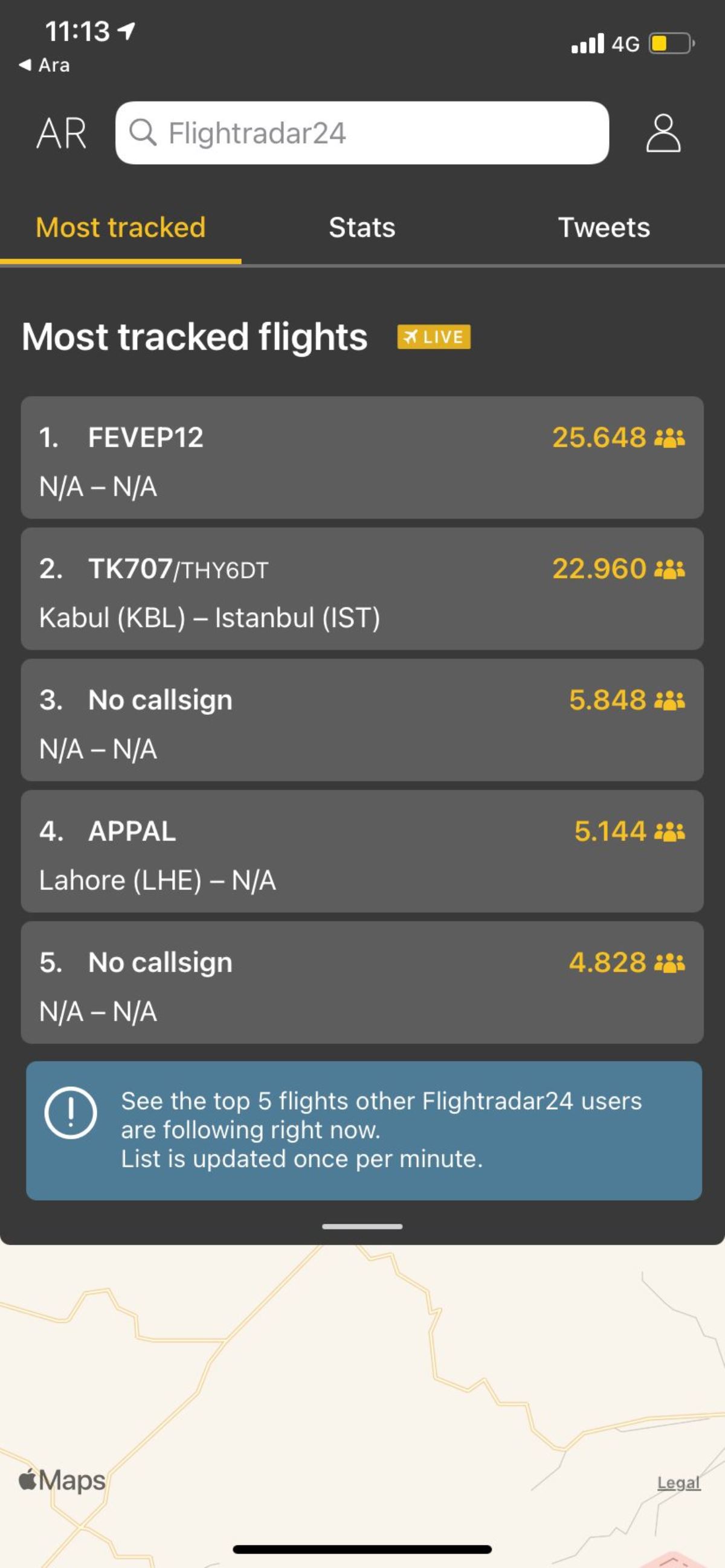Screen dimensions: 725x1568
Task: Tap the user profile icon
Action: click(x=663, y=133)
